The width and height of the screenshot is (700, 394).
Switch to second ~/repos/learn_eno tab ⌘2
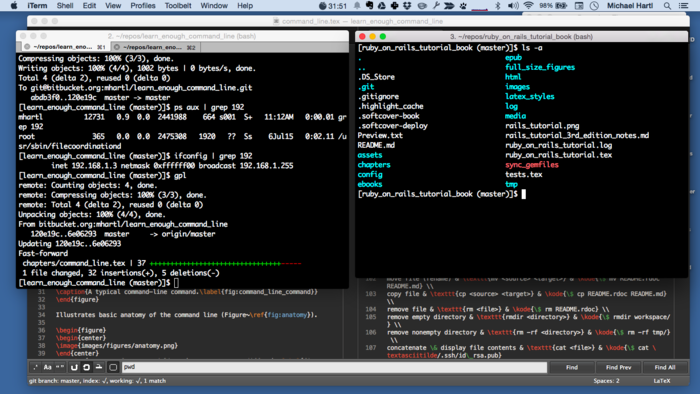pyautogui.click(x=155, y=47)
